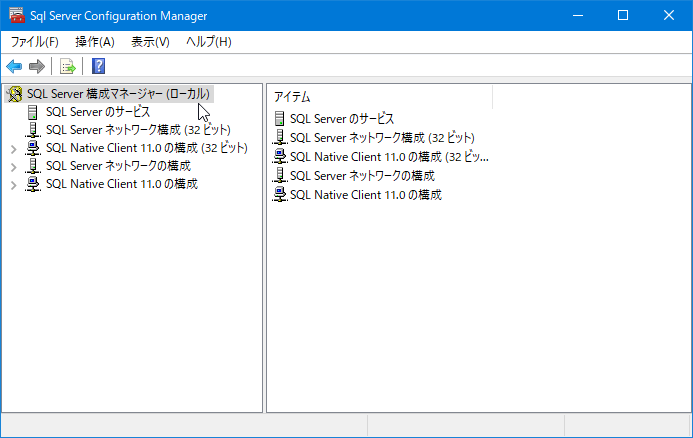The image size is (693, 438).
Task: Open the ファイル(F) menu
Action: coord(34,42)
